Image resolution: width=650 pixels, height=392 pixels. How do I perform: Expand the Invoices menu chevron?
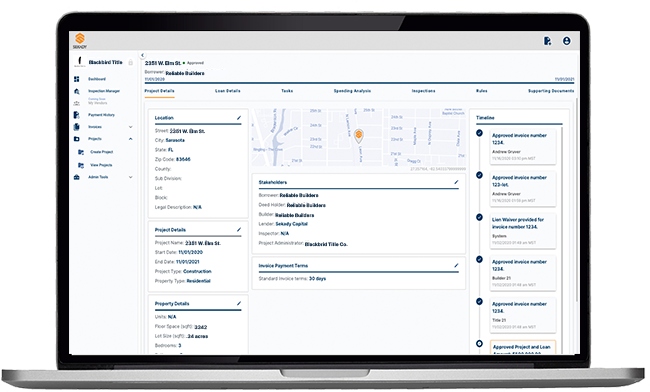point(131,127)
